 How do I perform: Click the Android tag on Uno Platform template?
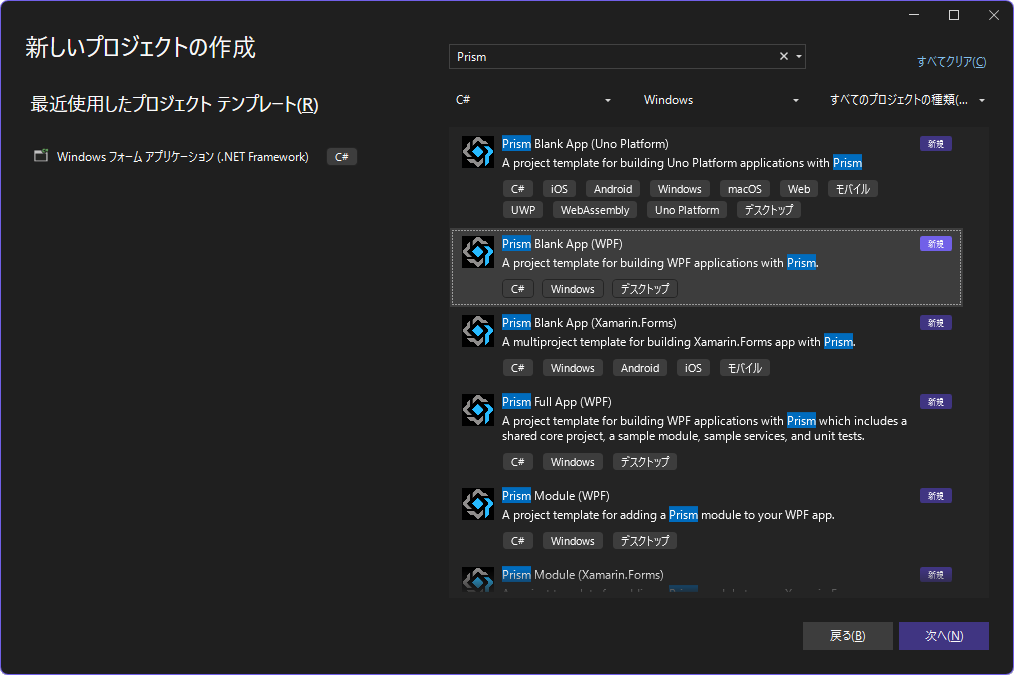[x=613, y=189]
